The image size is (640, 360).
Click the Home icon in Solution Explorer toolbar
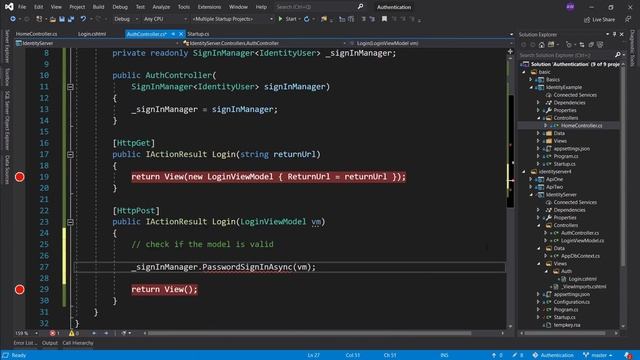[x=542, y=44]
